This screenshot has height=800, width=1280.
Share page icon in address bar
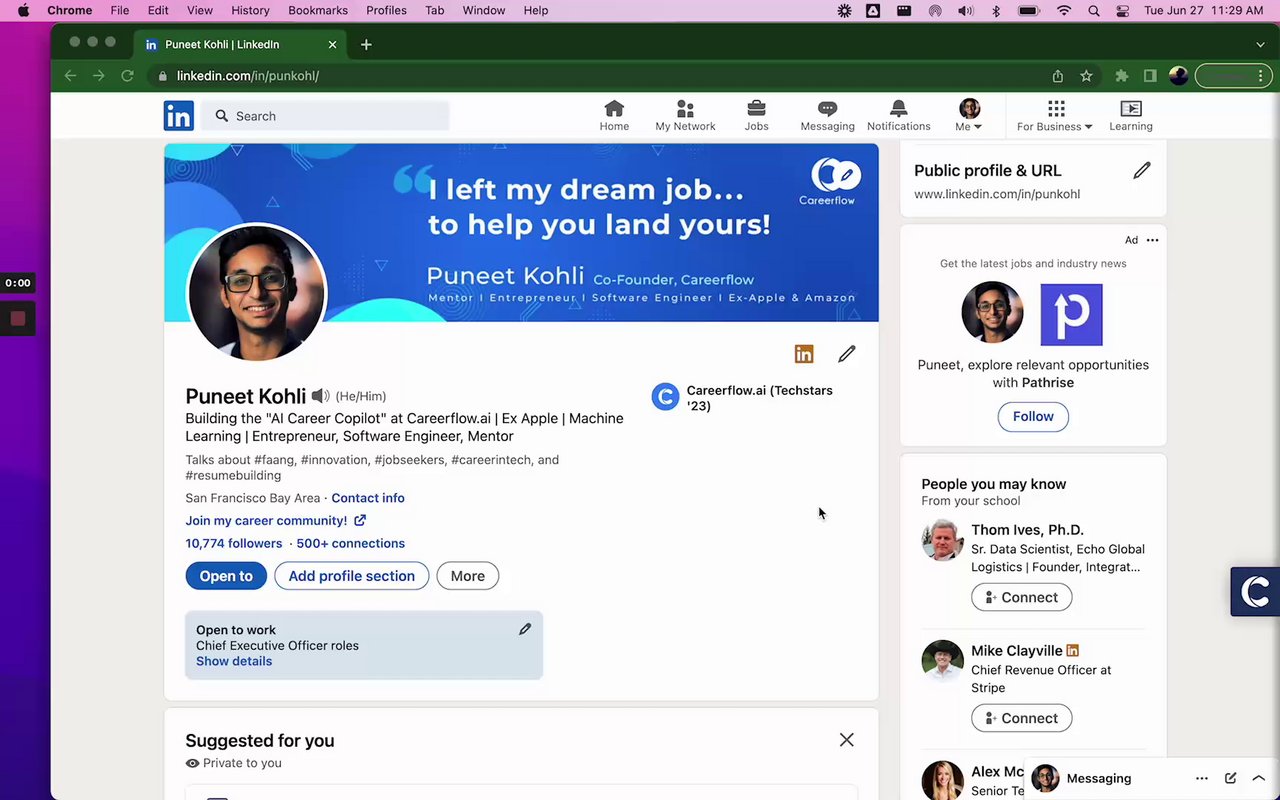pos(1058,76)
